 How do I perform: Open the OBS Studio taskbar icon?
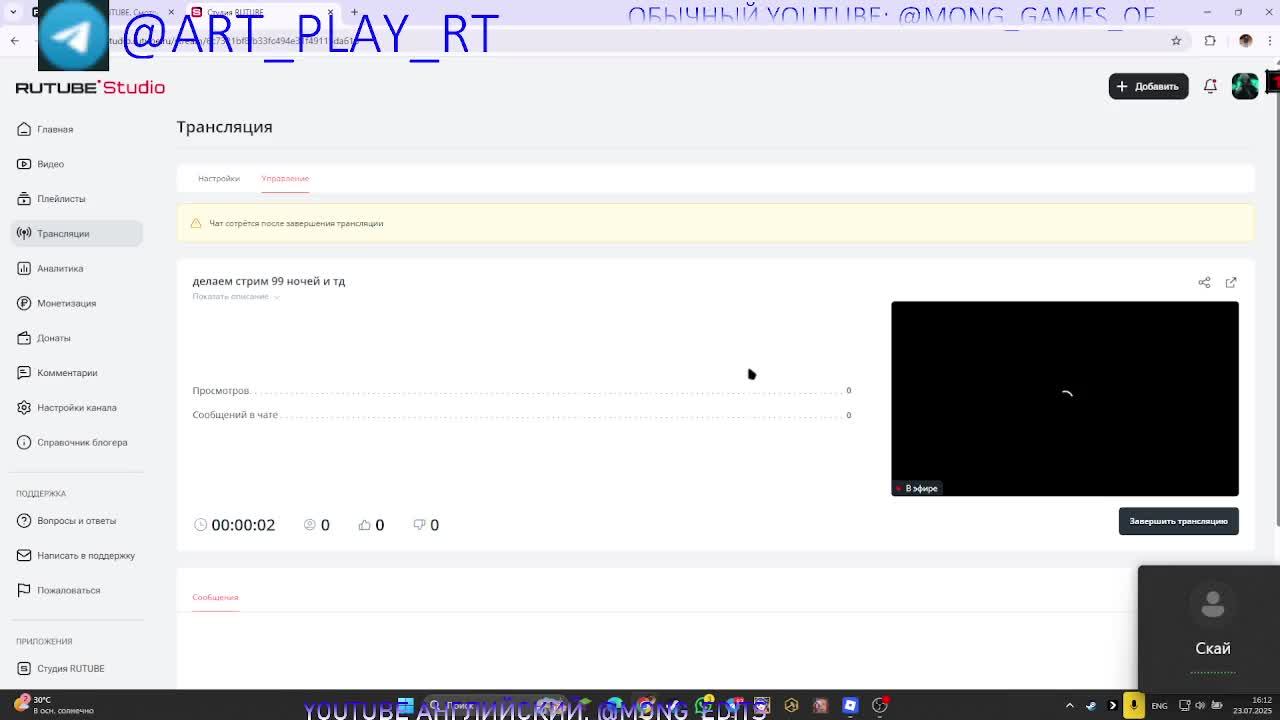tap(880, 706)
